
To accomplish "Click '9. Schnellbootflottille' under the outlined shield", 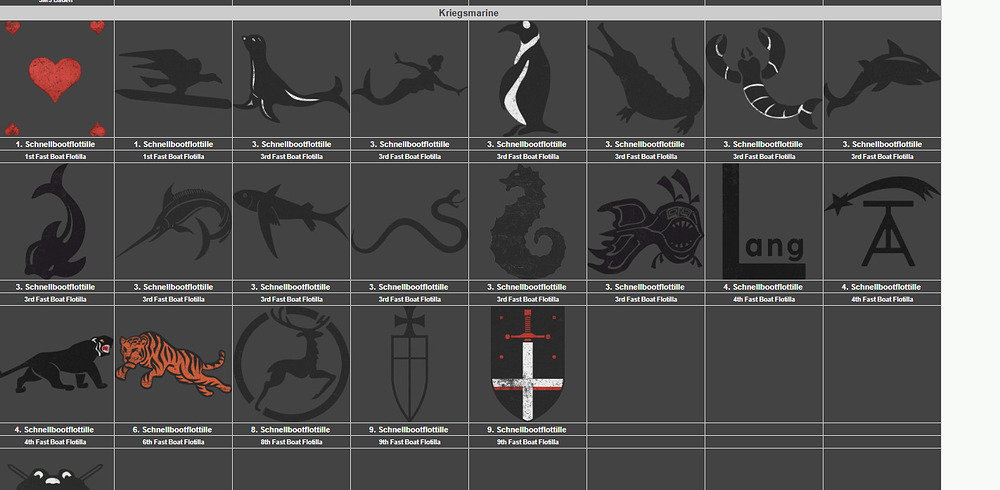I will [409, 430].
